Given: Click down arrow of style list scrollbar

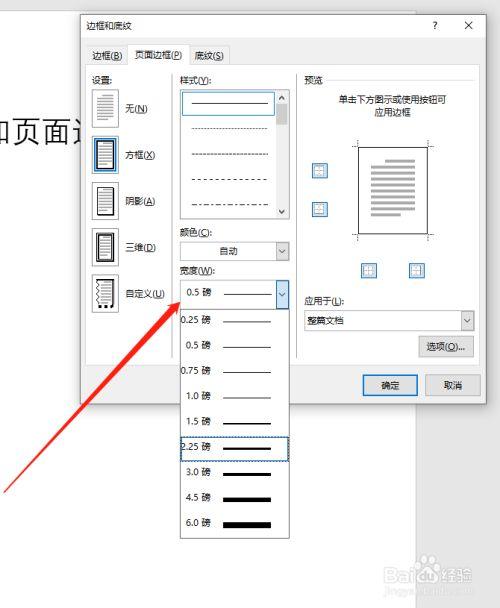Looking at the screenshot, I should point(282,211).
